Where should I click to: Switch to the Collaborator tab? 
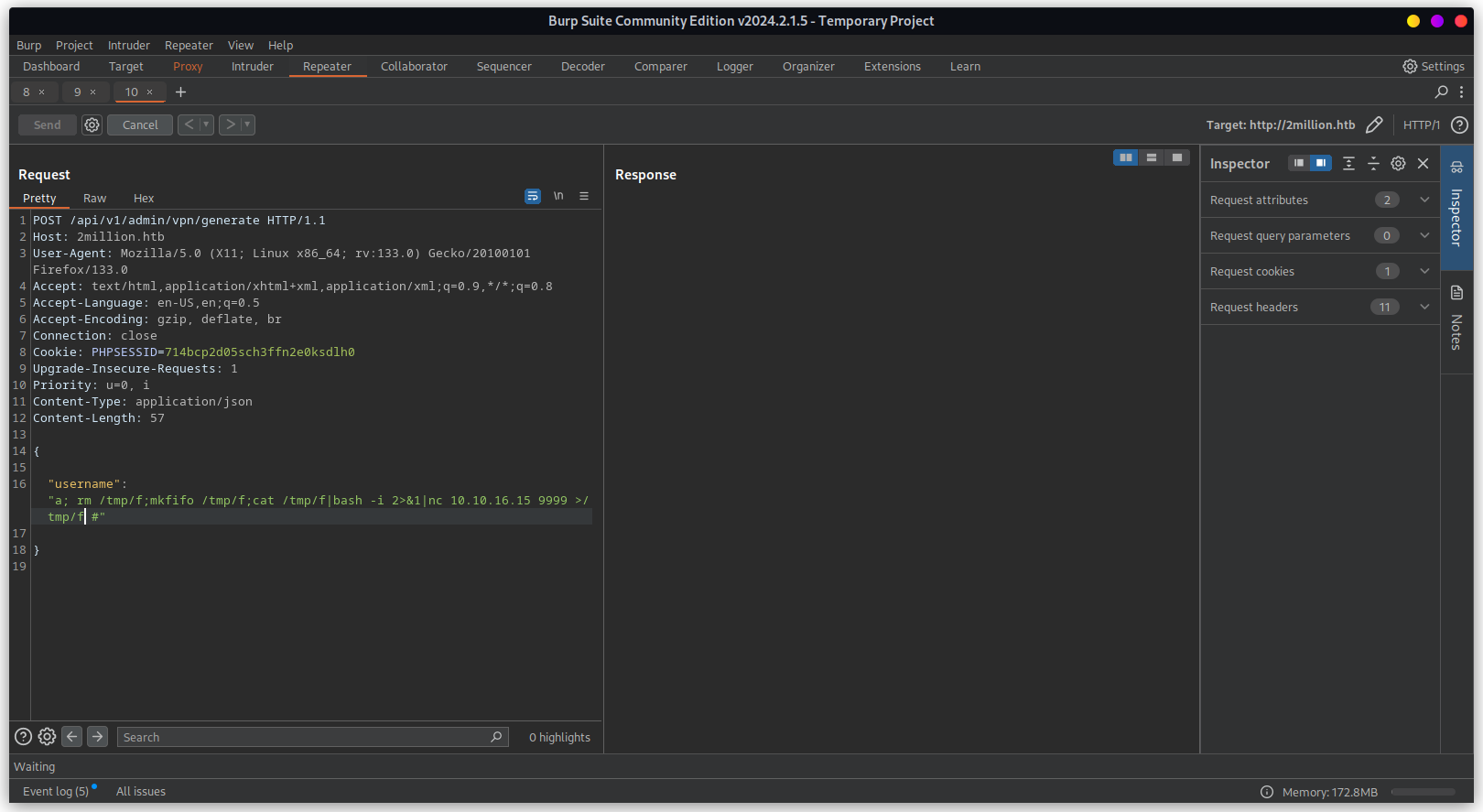414,66
